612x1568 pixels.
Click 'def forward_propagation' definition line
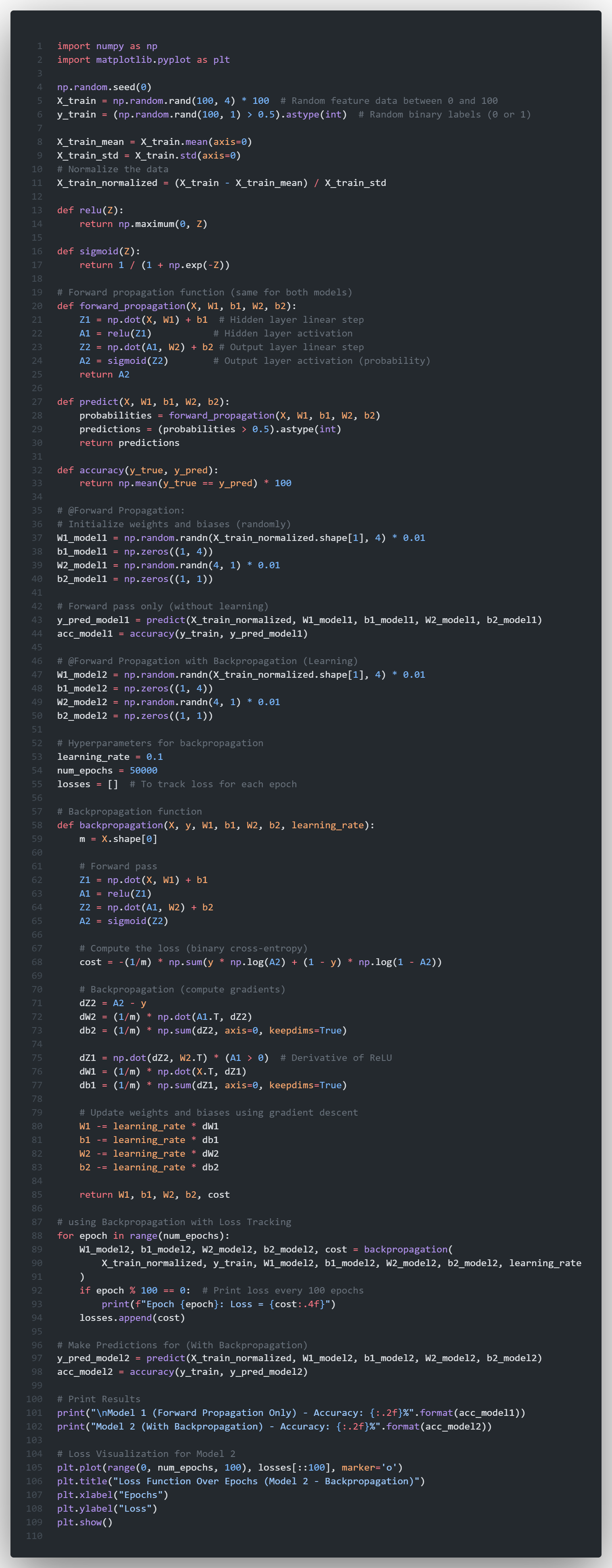pos(177,306)
